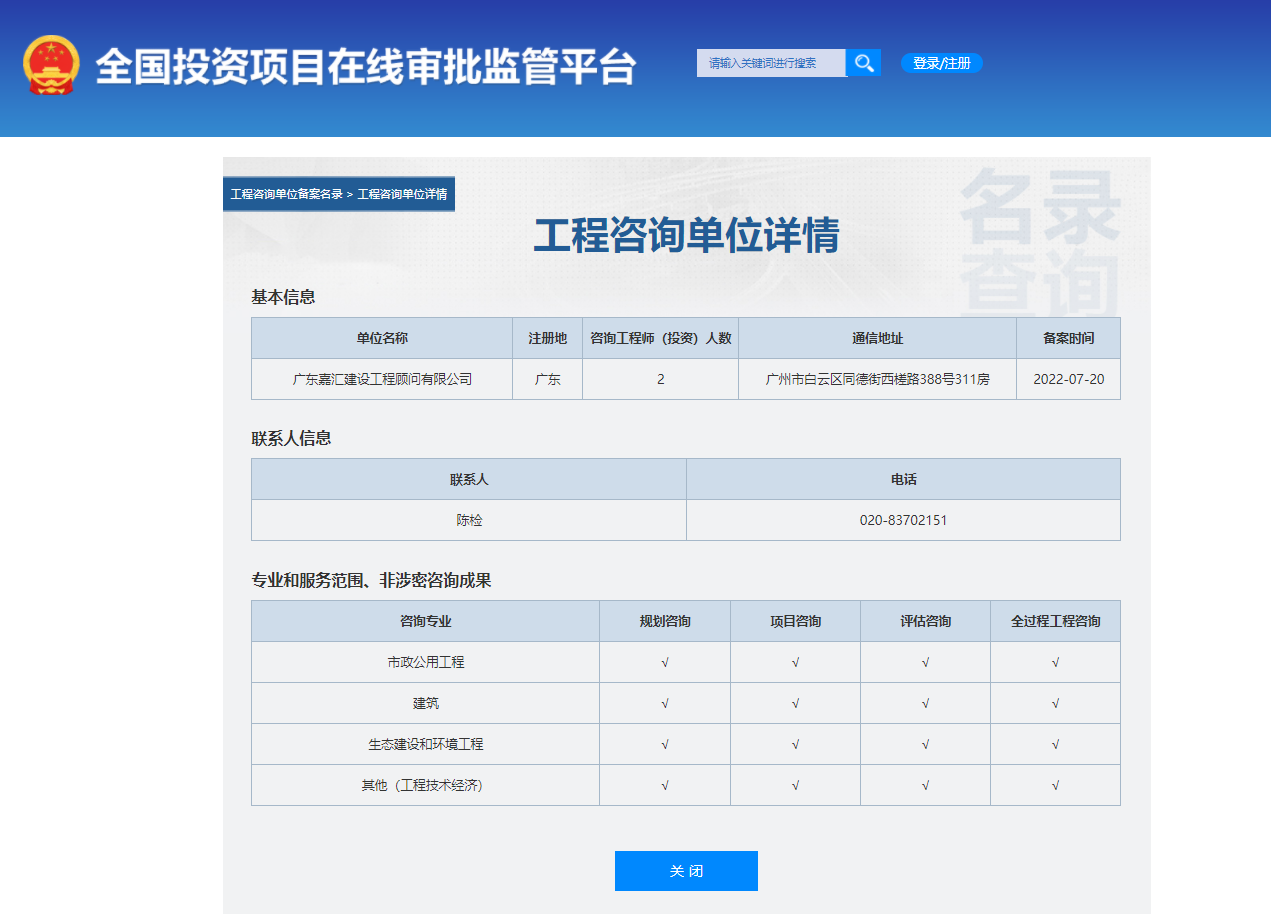The height and width of the screenshot is (914, 1274).
Task: Click the magnifier search icon button
Action: (x=863, y=63)
